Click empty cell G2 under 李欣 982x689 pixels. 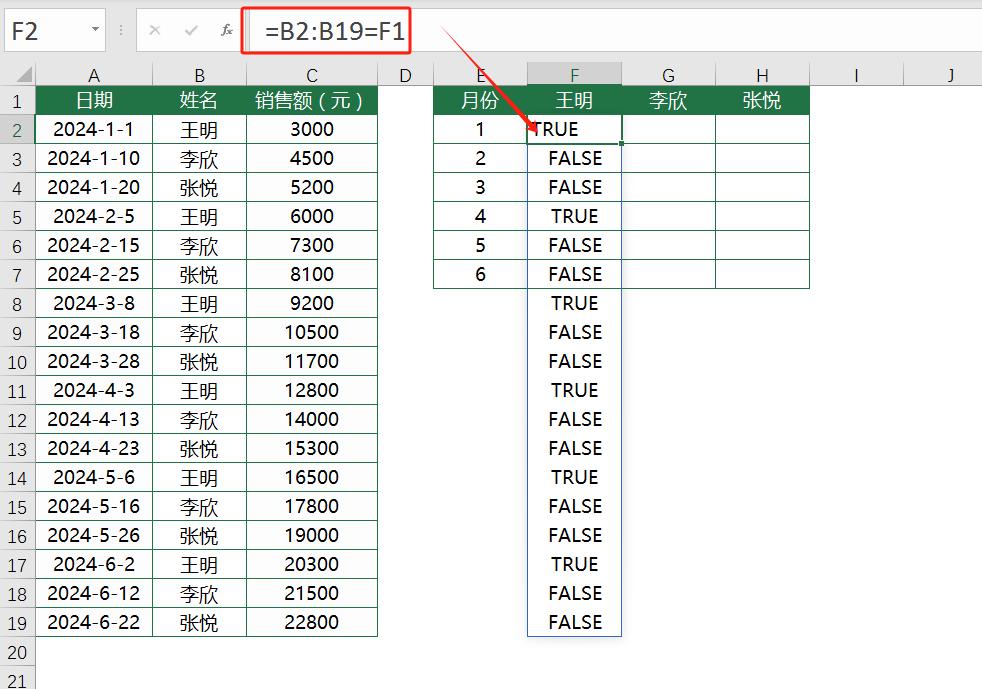pos(668,130)
